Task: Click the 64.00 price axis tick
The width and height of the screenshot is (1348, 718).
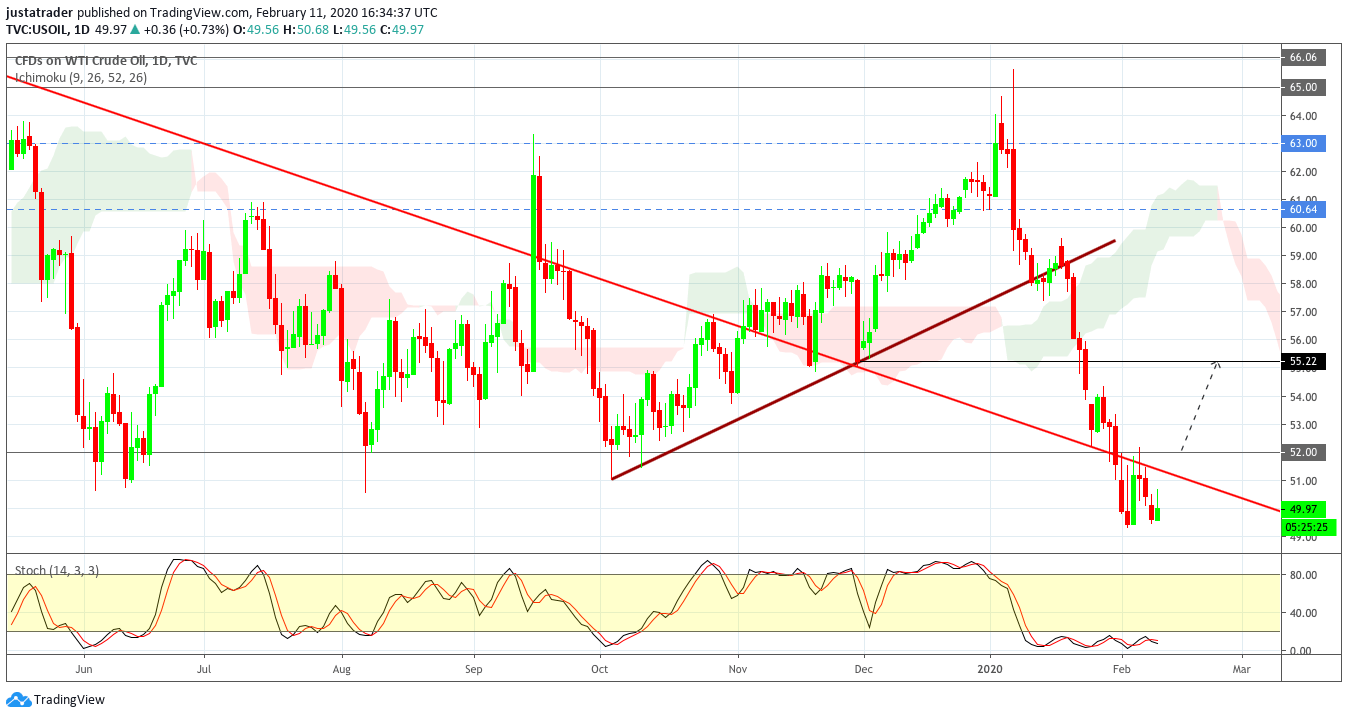Action: [1303, 116]
